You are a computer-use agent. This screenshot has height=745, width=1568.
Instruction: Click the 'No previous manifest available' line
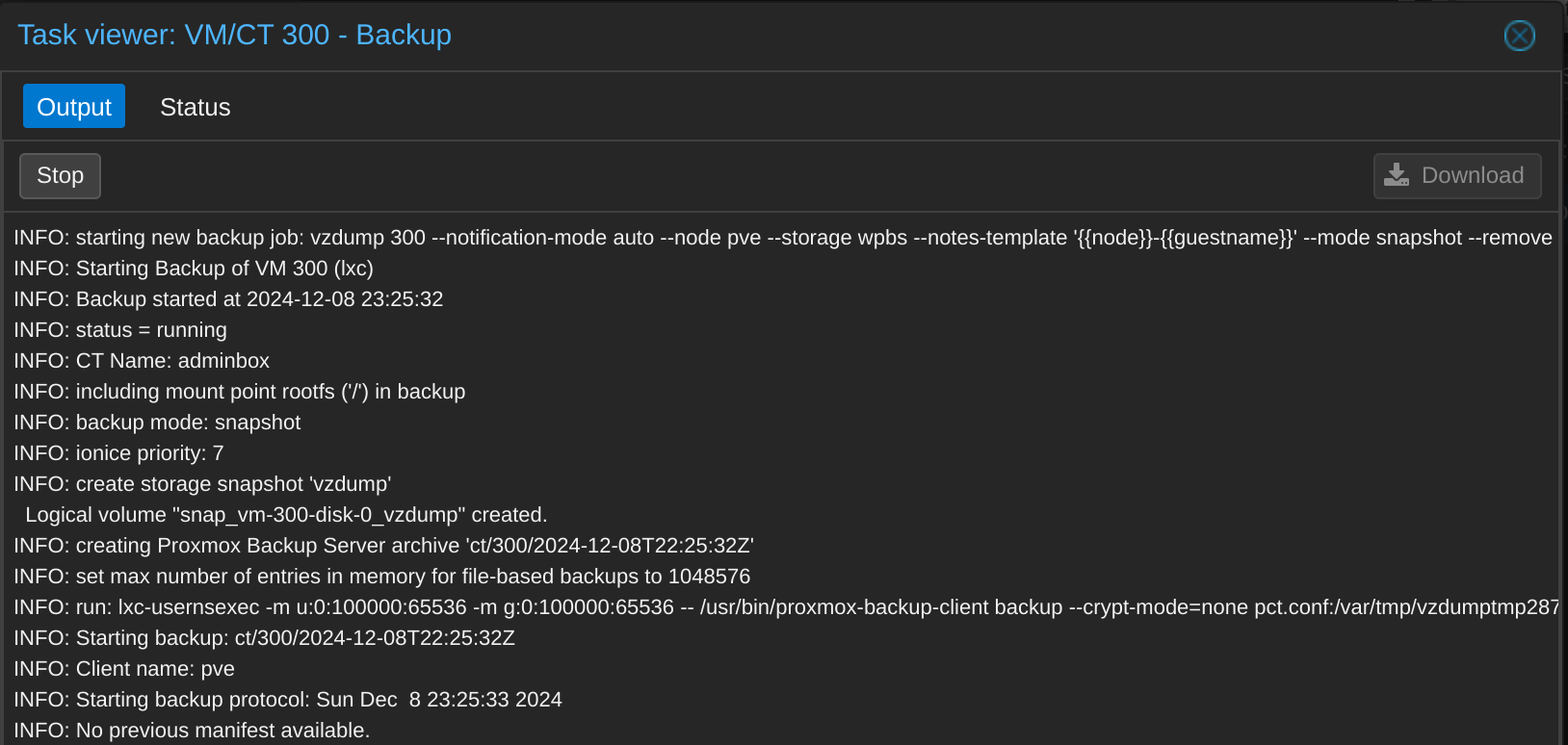coord(192,731)
